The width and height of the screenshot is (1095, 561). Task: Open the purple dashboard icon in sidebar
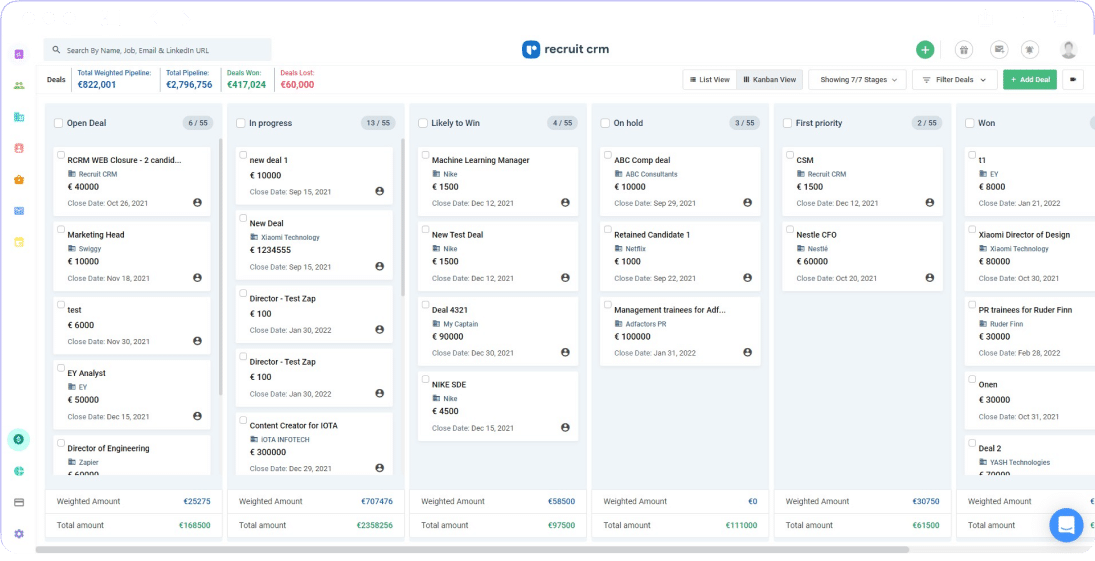[x=19, y=54]
